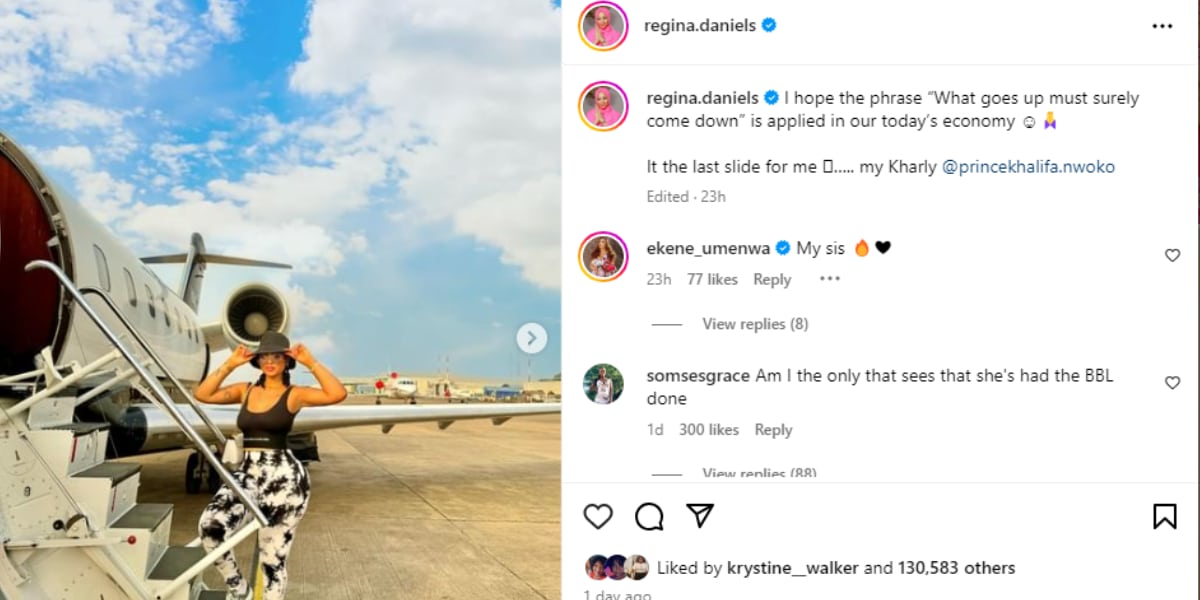The image size is (1200, 600).
Task: Open post options three-dot menu
Action: [1162, 26]
